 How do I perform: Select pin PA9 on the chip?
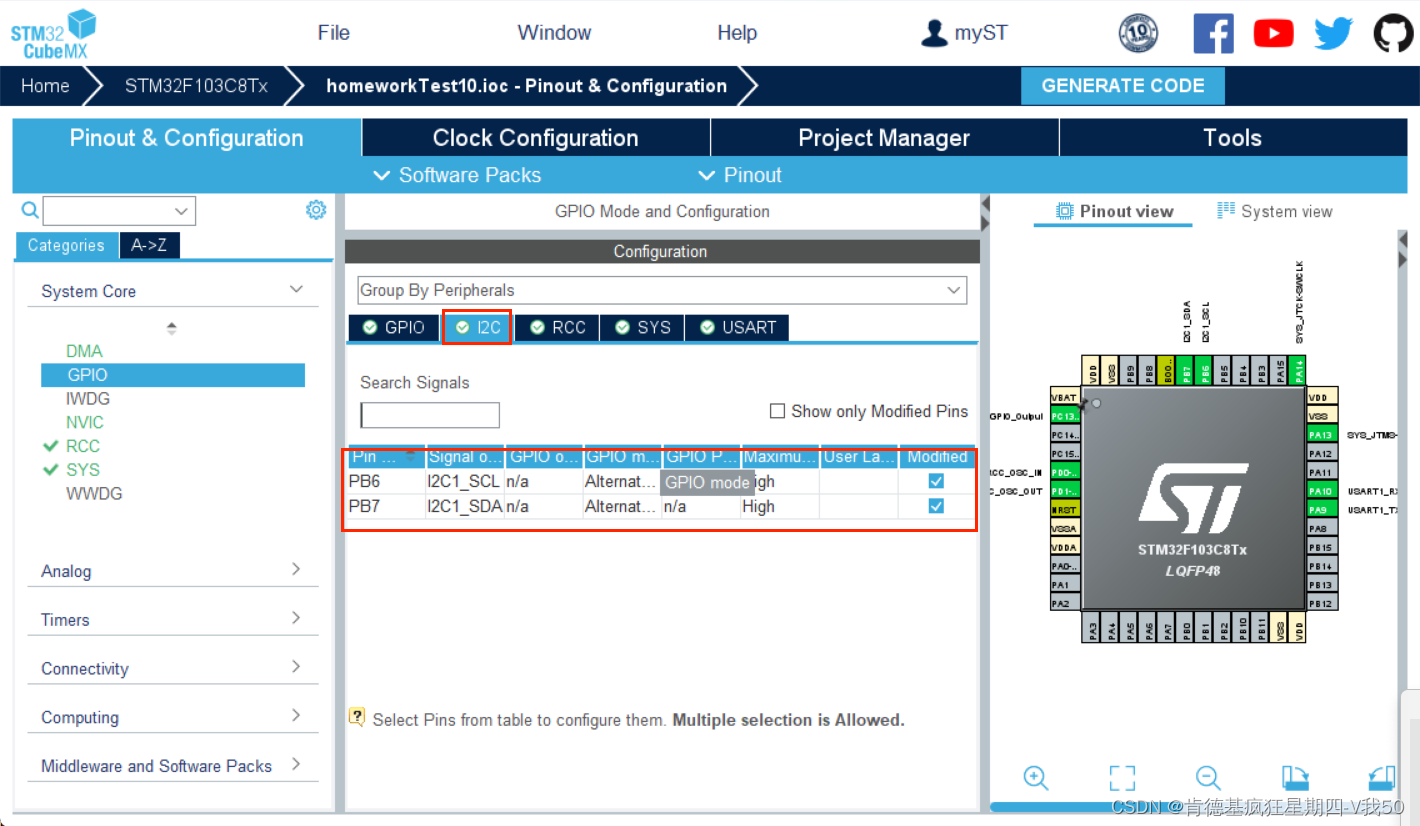(1322, 509)
